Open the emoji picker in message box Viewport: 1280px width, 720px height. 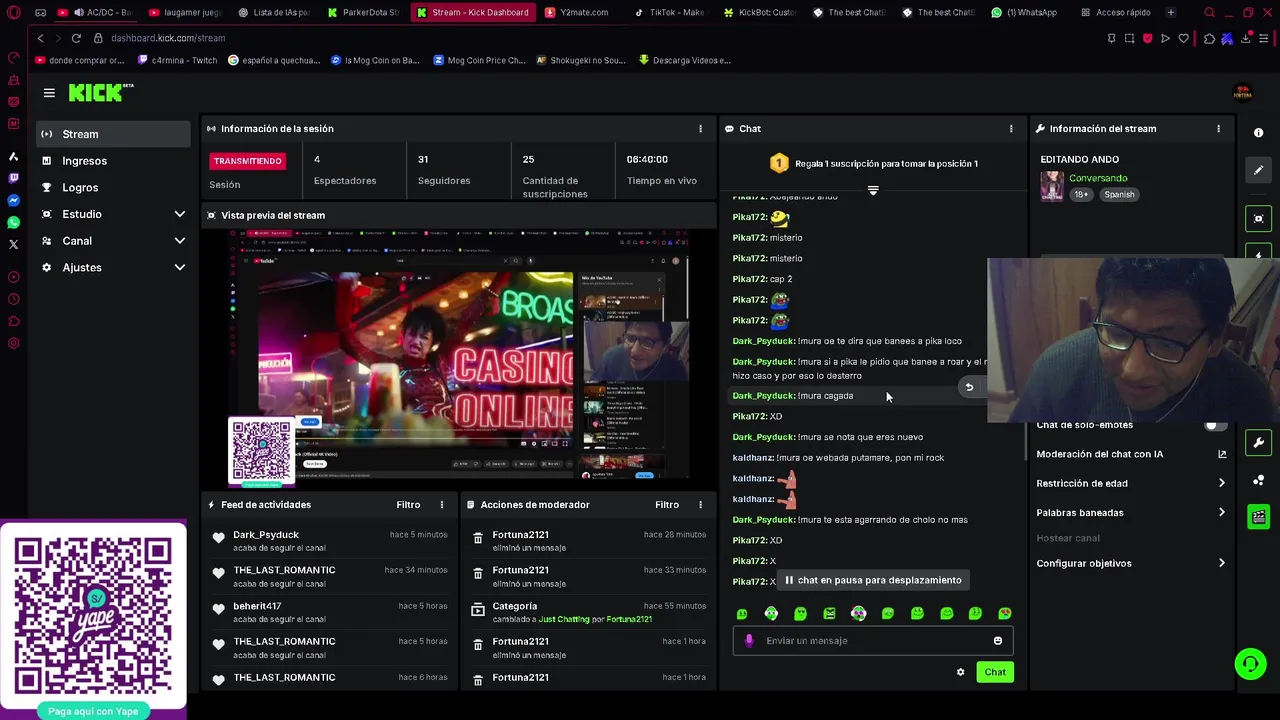pos(997,641)
